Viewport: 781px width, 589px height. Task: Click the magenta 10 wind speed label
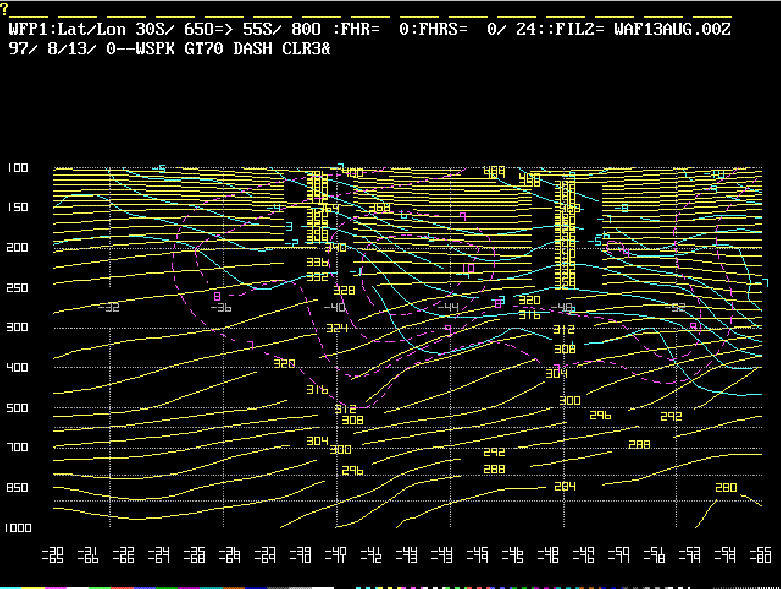tap(468, 269)
